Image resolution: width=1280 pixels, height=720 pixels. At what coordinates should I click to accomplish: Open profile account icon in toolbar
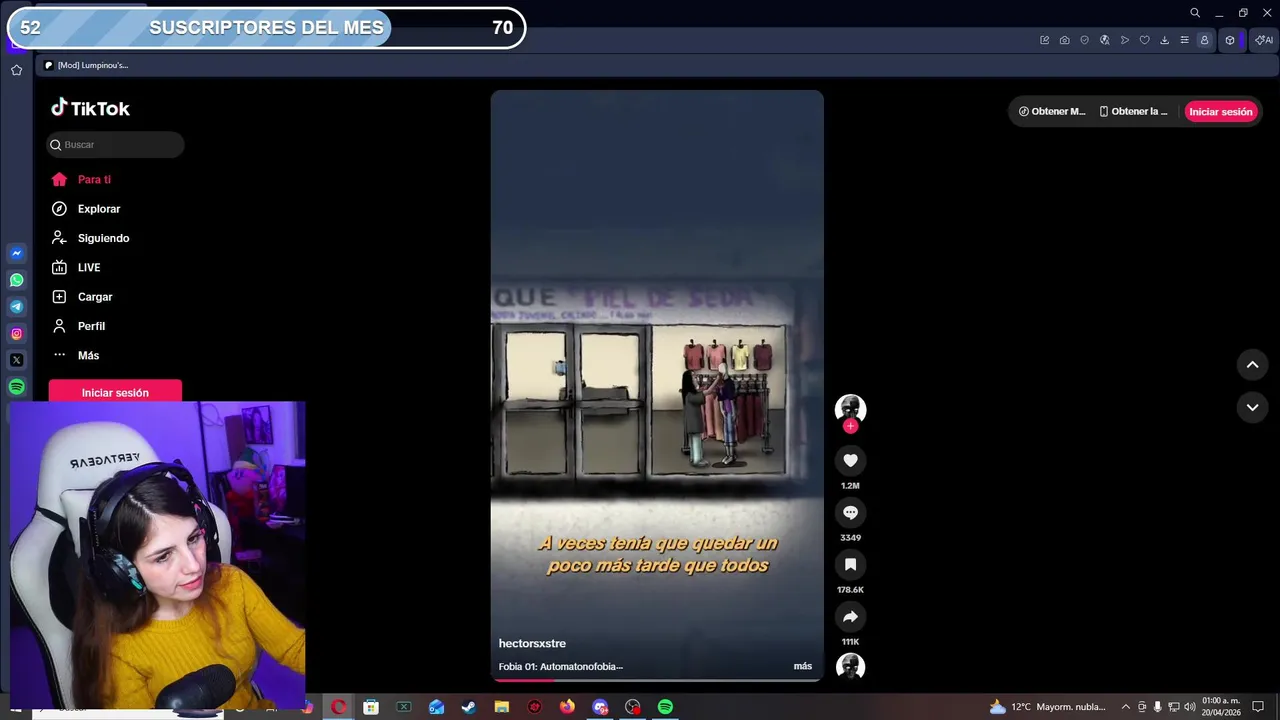[x=1204, y=40]
